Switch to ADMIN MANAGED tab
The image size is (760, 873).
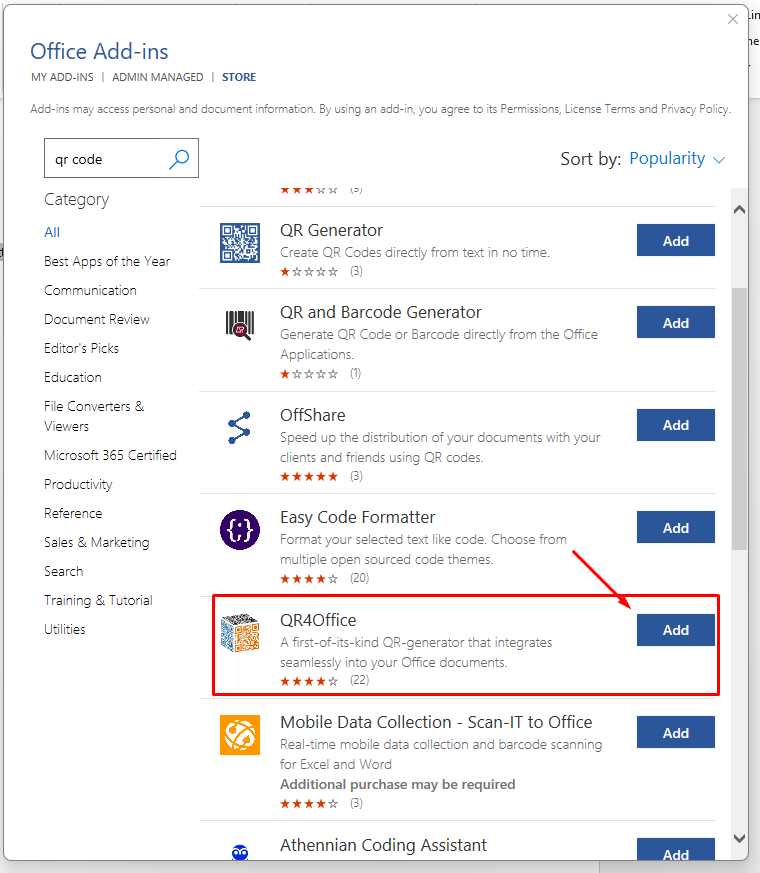point(158,77)
